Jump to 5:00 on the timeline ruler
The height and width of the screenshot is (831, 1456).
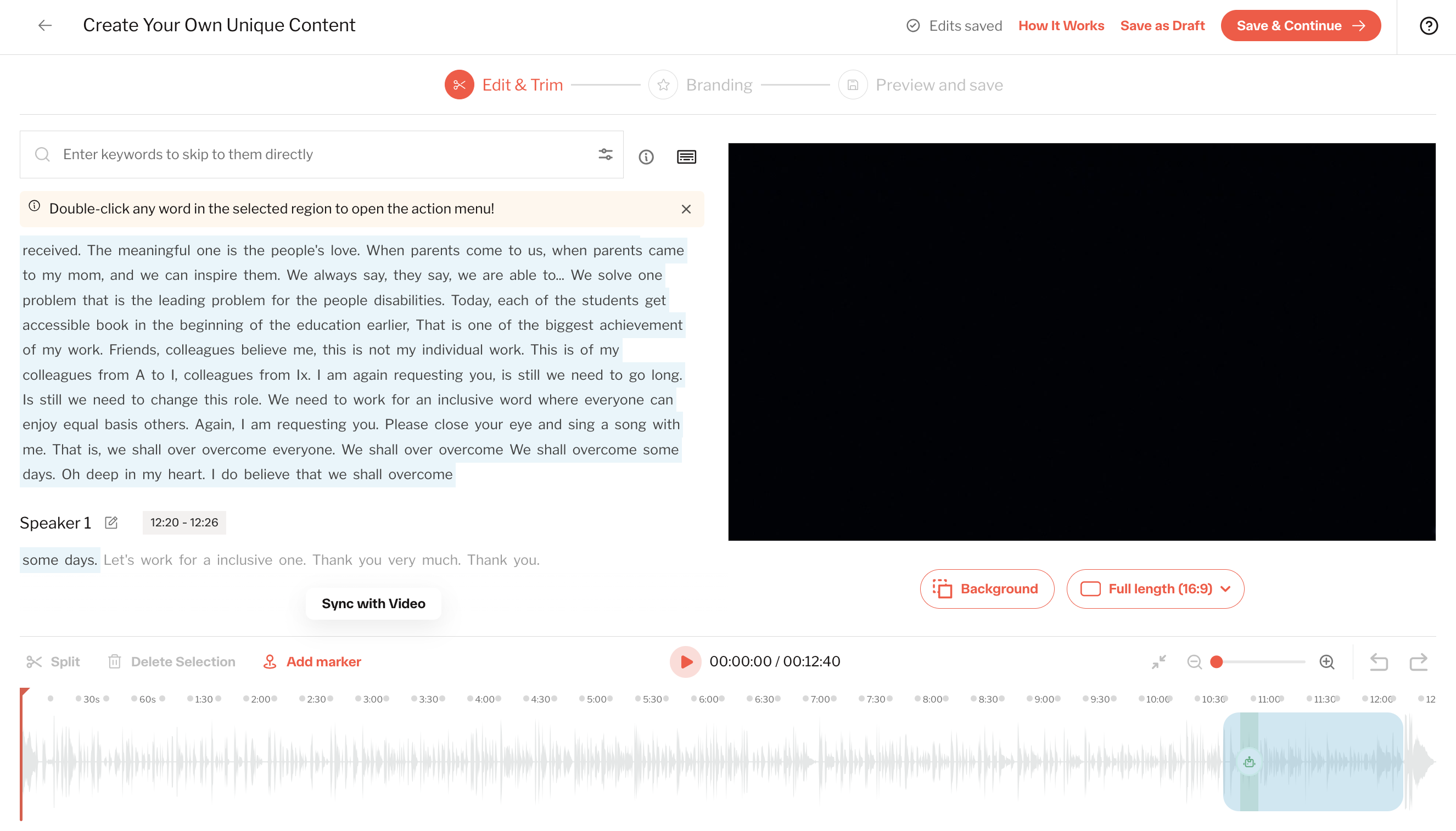[x=596, y=699]
